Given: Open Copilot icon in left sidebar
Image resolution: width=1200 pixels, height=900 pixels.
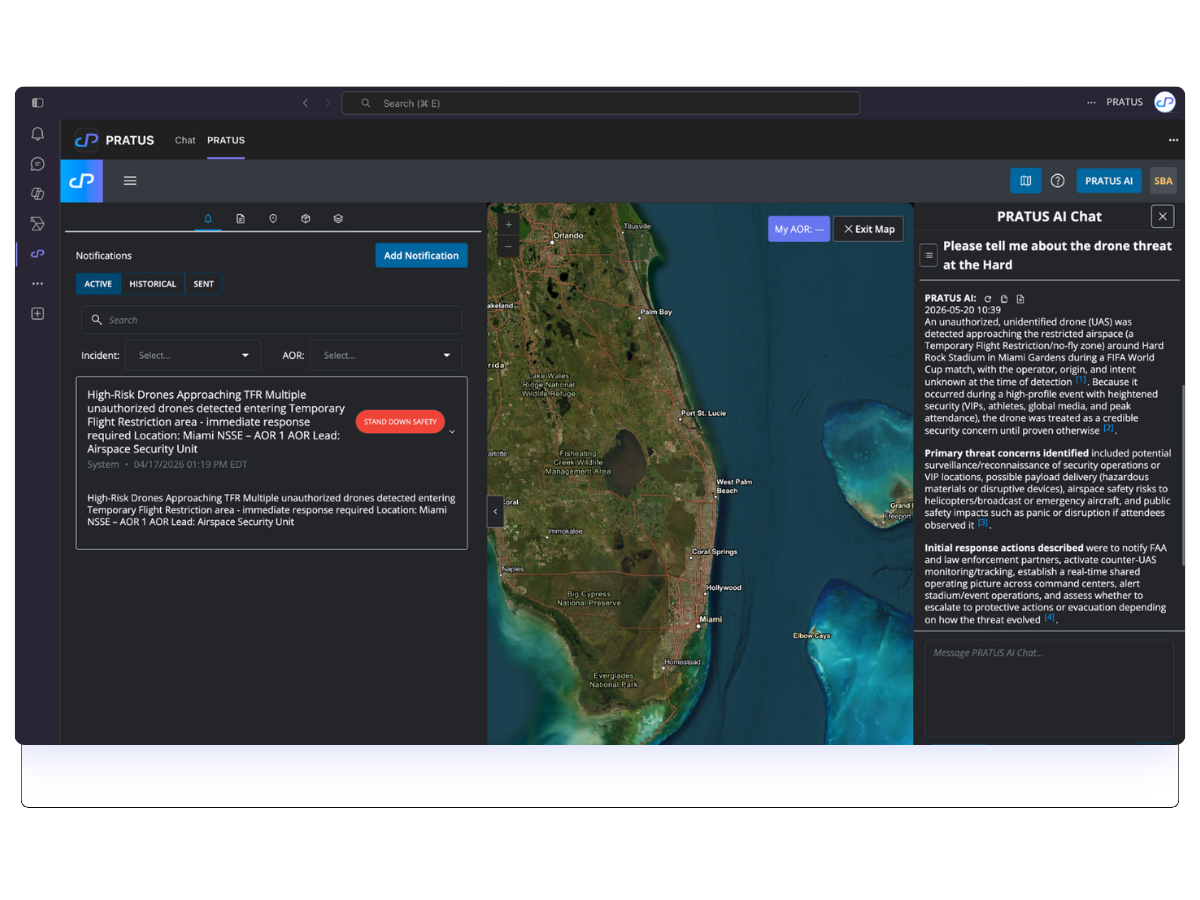Looking at the screenshot, I should pyautogui.click(x=38, y=194).
